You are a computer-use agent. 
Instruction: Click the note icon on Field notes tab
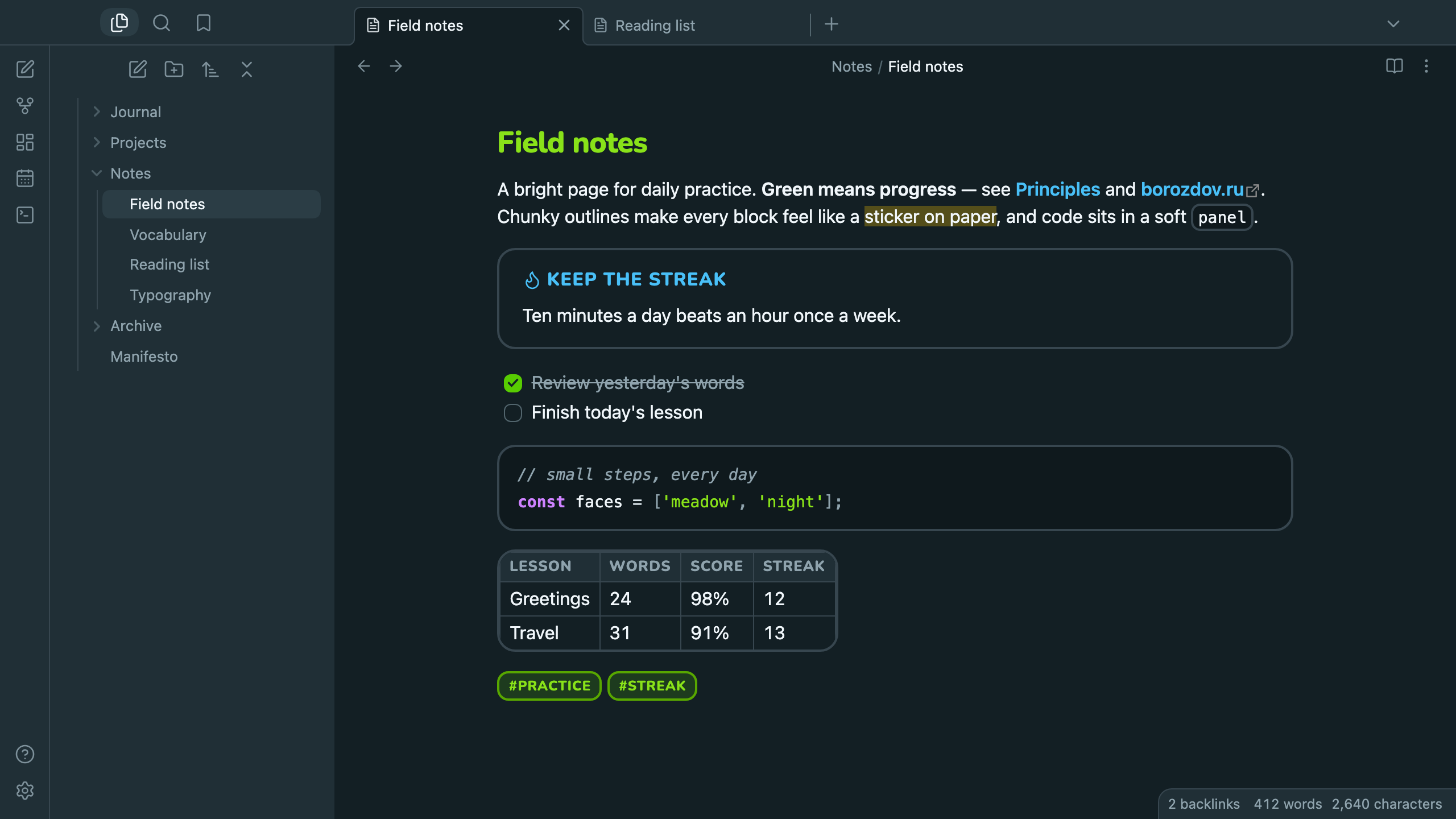click(x=373, y=25)
